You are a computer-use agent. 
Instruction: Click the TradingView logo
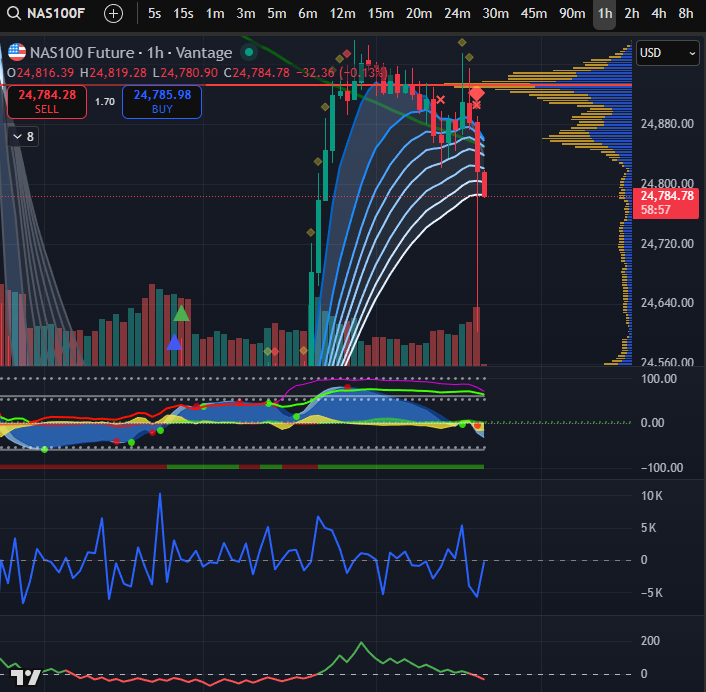tap(26, 677)
